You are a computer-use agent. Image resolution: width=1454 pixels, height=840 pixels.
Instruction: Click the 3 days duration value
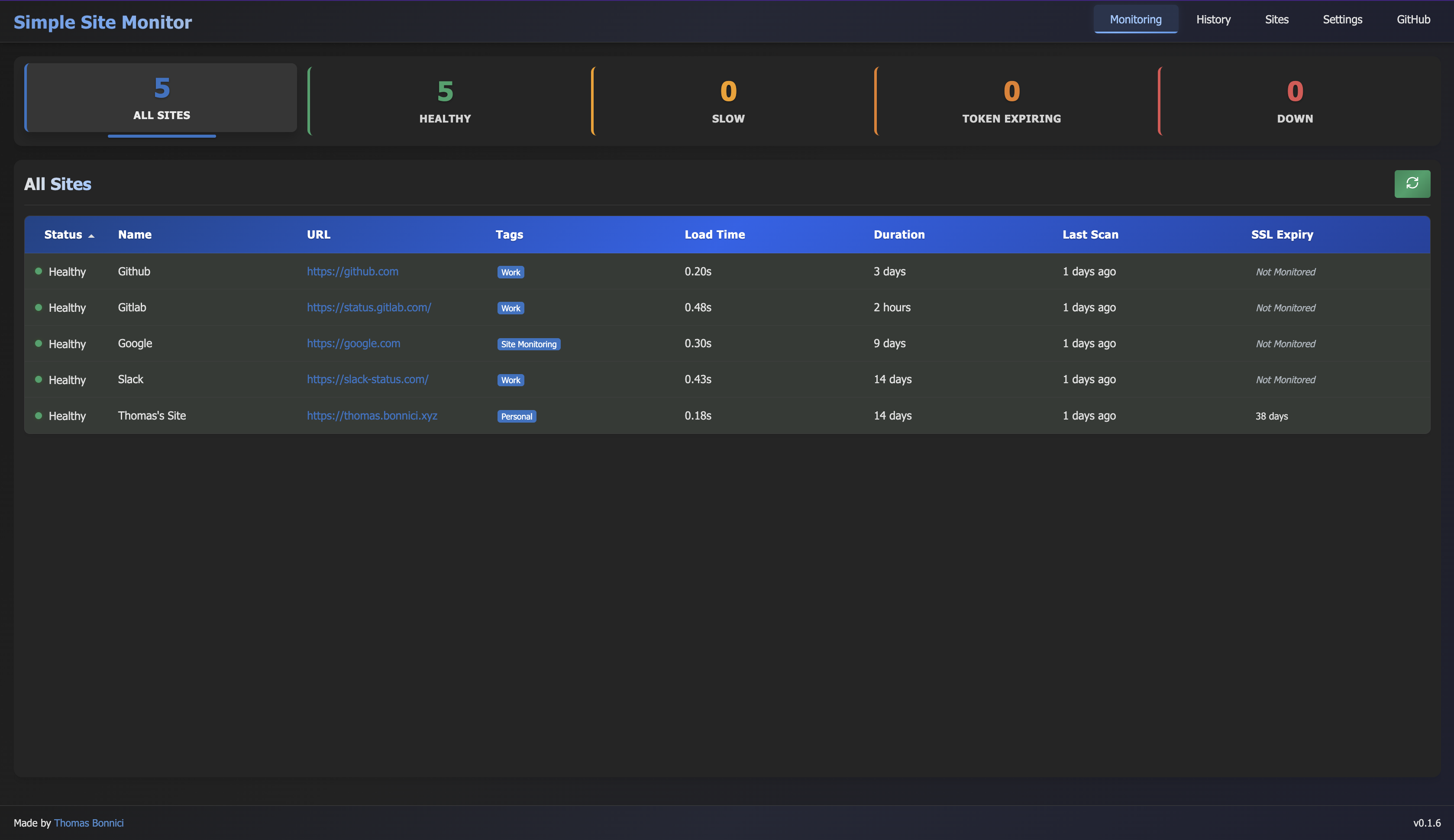click(x=889, y=271)
